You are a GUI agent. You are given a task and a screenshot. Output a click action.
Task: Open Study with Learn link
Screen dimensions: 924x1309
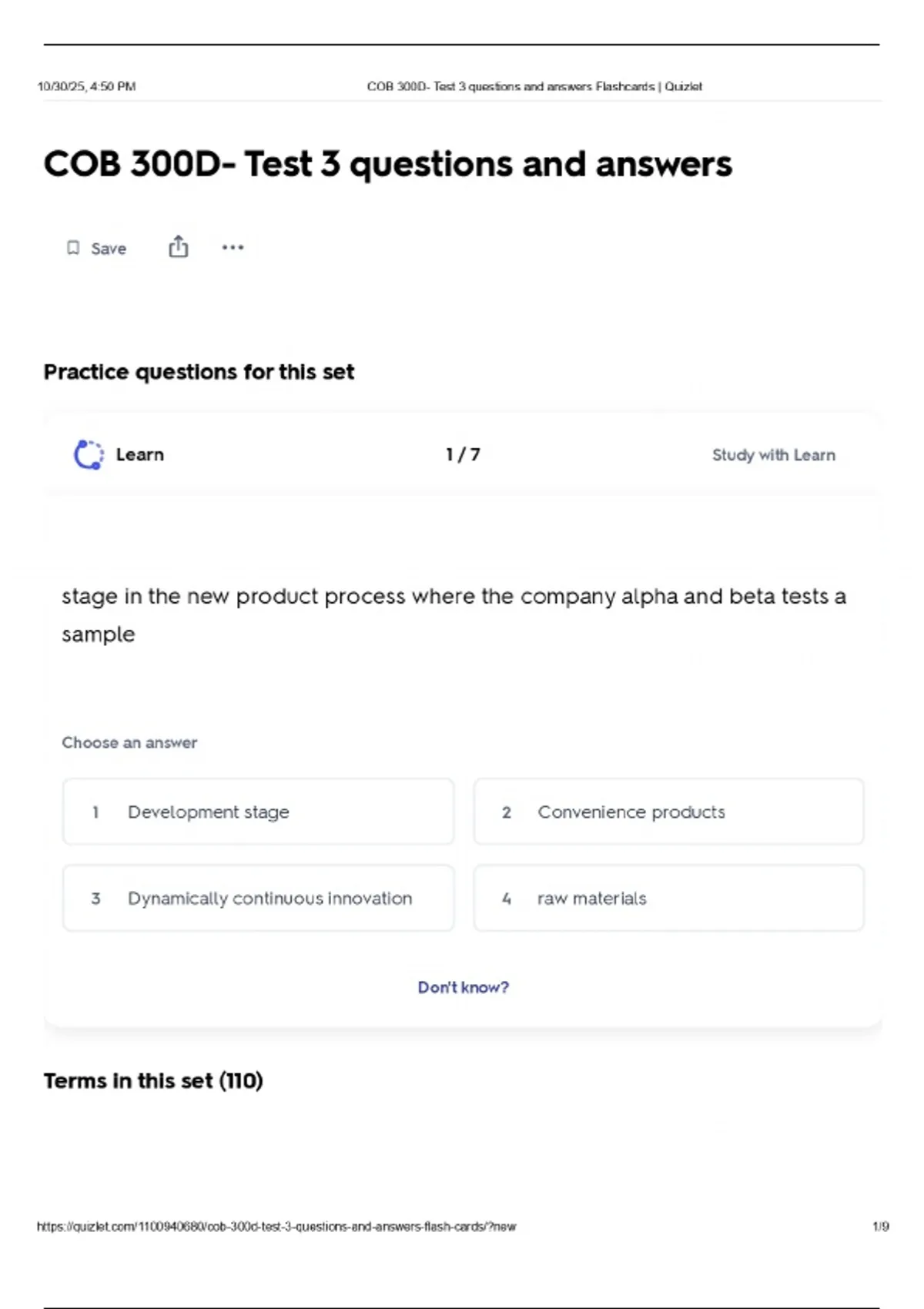(x=773, y=455)
